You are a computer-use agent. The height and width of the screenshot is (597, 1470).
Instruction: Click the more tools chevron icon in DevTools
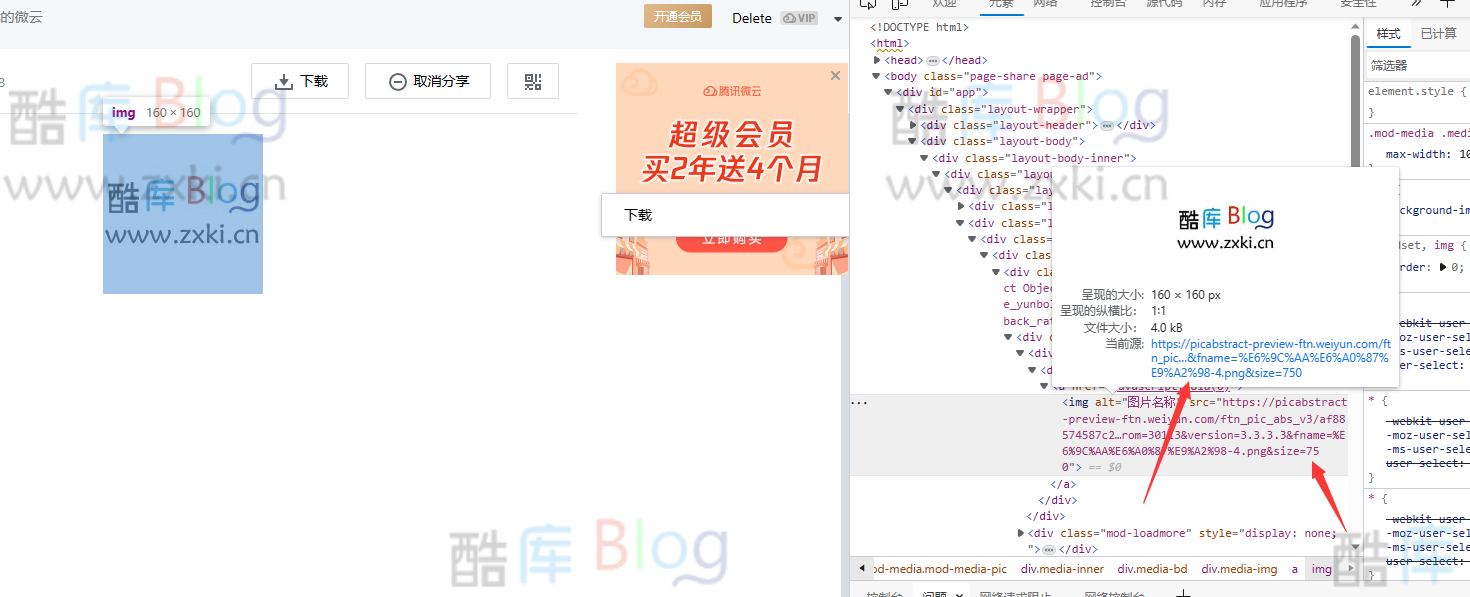pyautogui.click(x=1415, y=4)
